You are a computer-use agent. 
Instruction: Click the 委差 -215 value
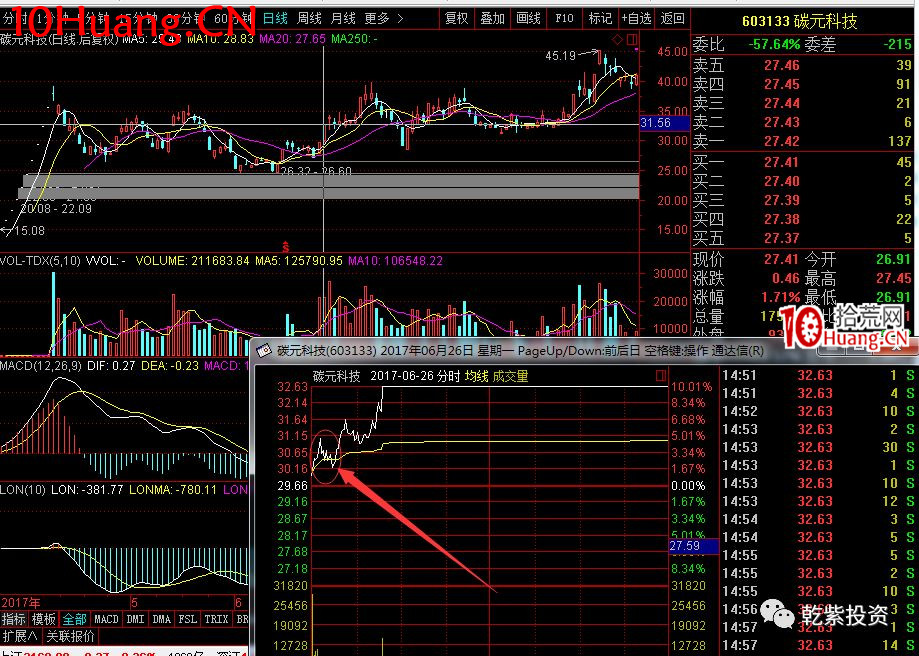[897, 45]
